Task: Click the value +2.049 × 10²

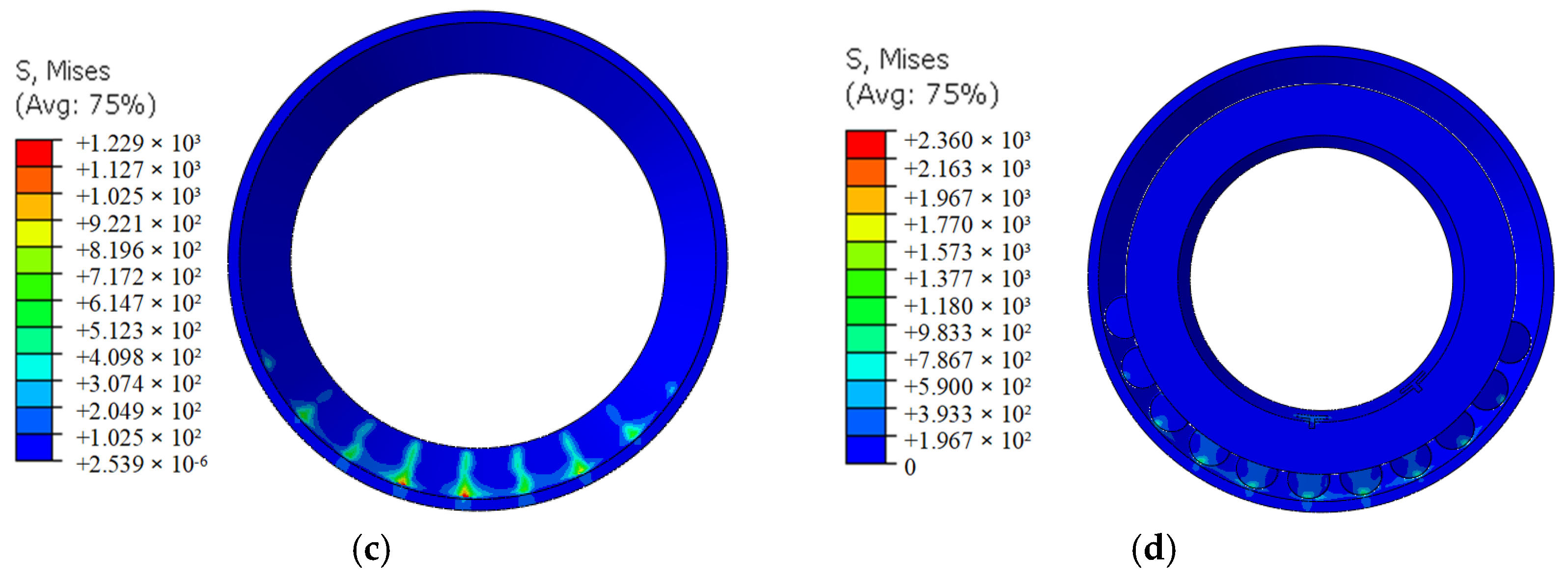Action: click(x=138, y=411)
